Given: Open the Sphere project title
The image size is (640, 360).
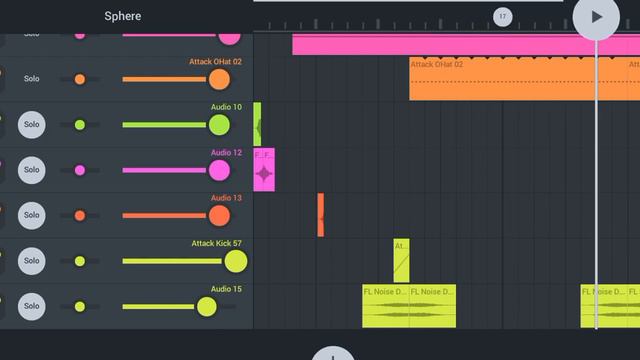Looking at the screenshot, I should tap(122, 16).
